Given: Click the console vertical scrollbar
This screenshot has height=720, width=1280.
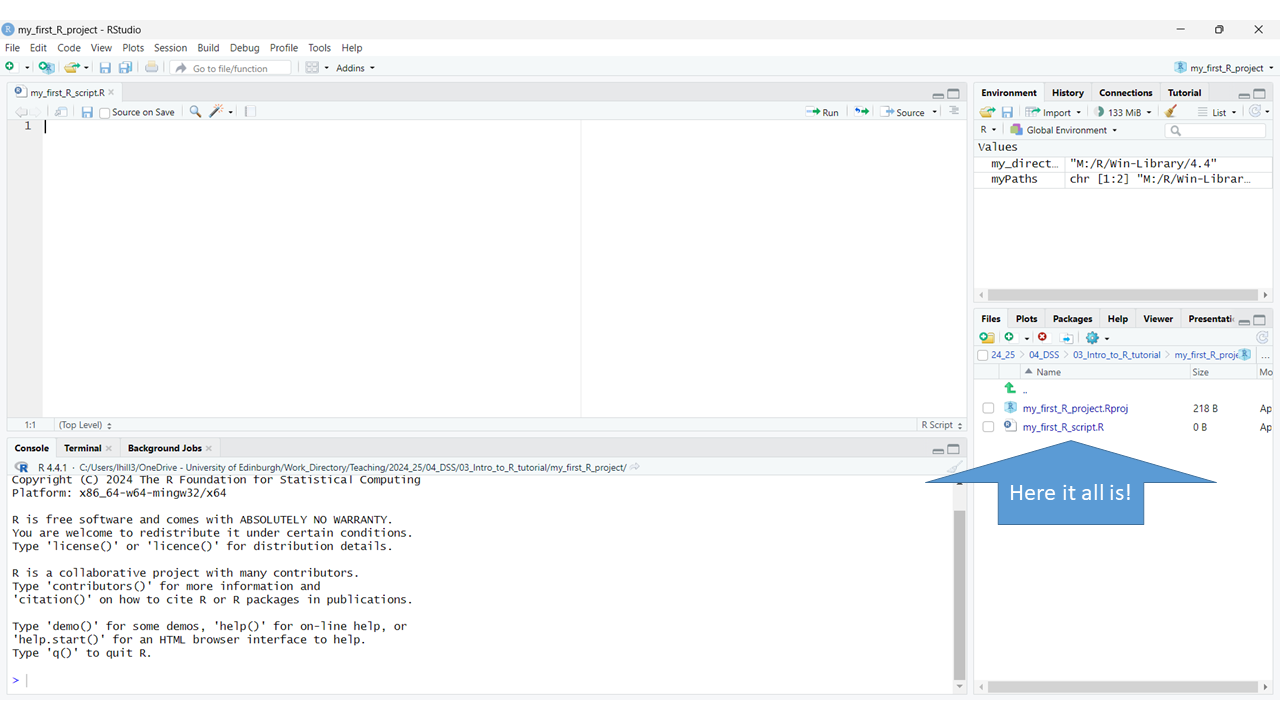Looking at the screenshot, I should click(x=960, y=594).
